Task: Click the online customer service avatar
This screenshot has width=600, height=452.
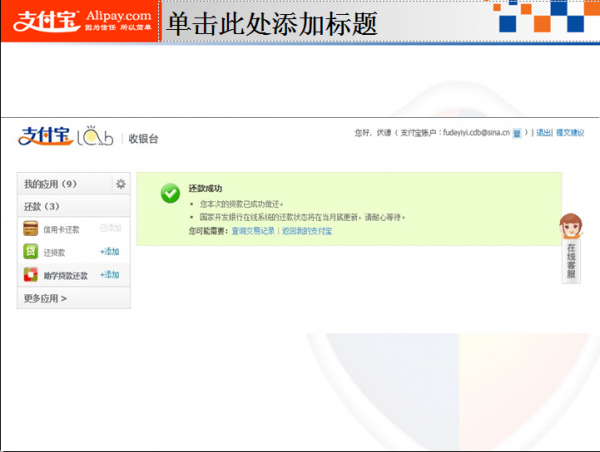Action: [x=571, y=226]
